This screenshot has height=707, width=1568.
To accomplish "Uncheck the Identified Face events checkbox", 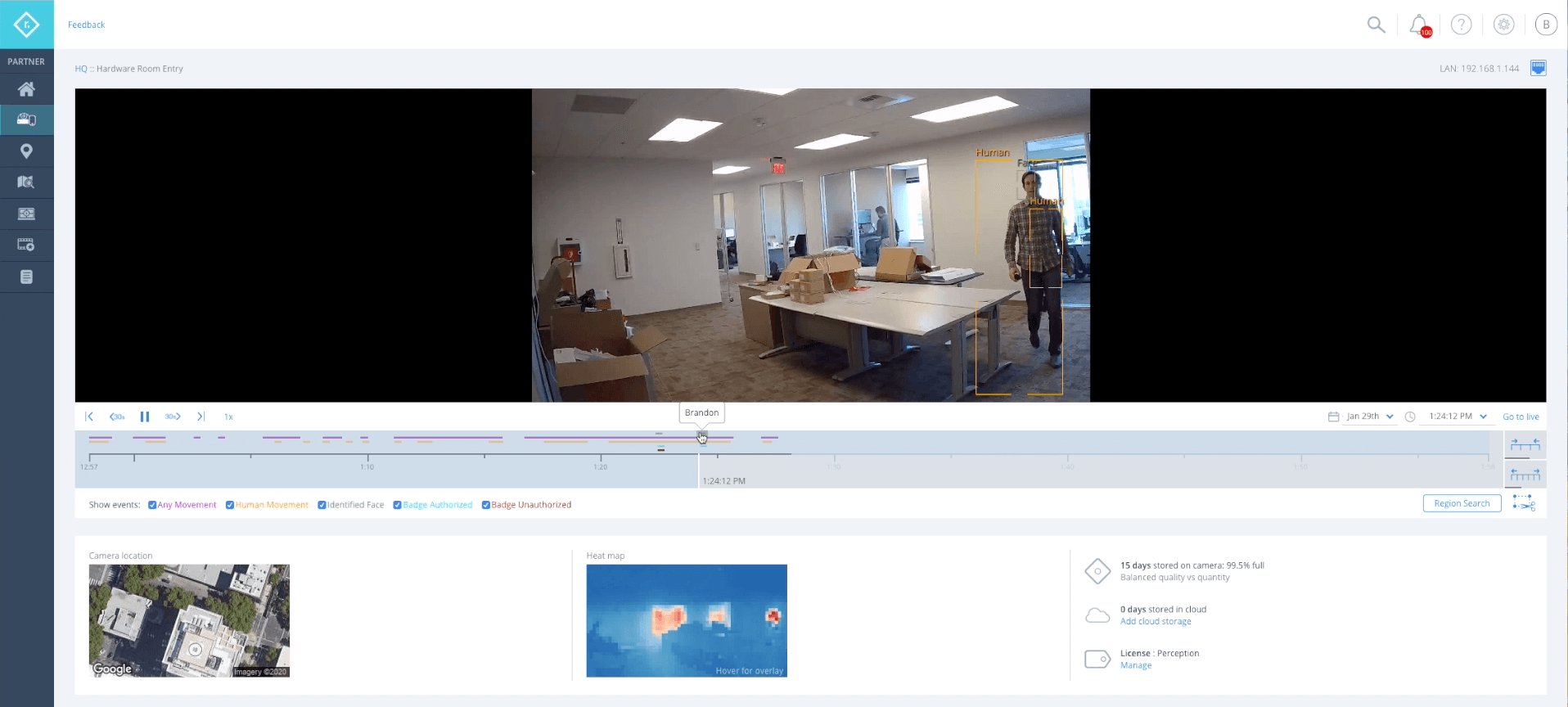I will 322,505.
